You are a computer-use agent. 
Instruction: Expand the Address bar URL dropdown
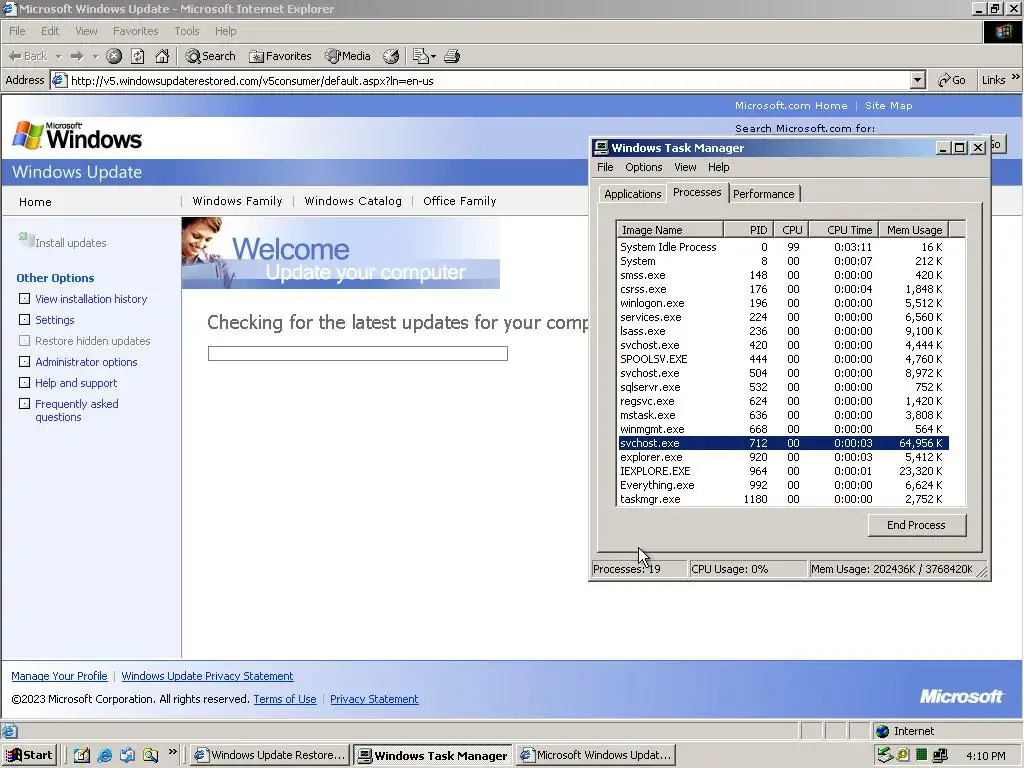pyautogui.click(x=918, y=80)
